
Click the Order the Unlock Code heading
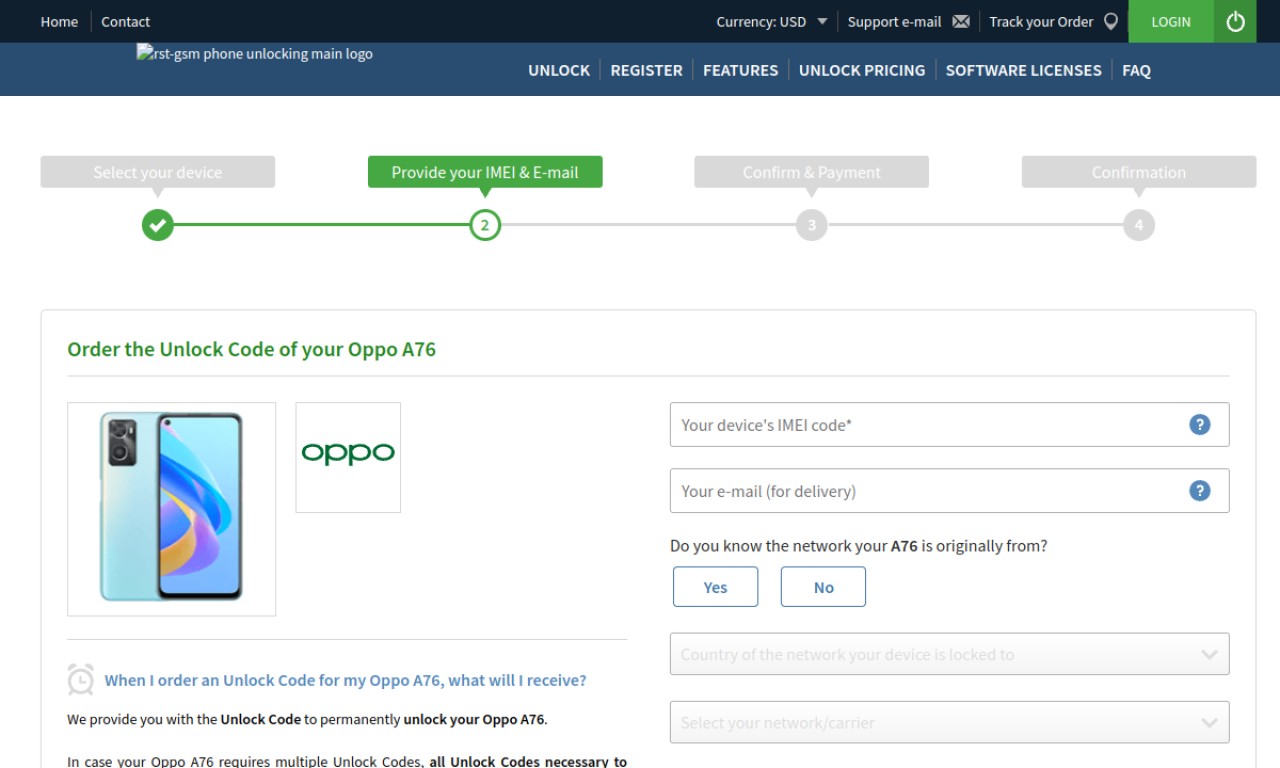point(252,349)
